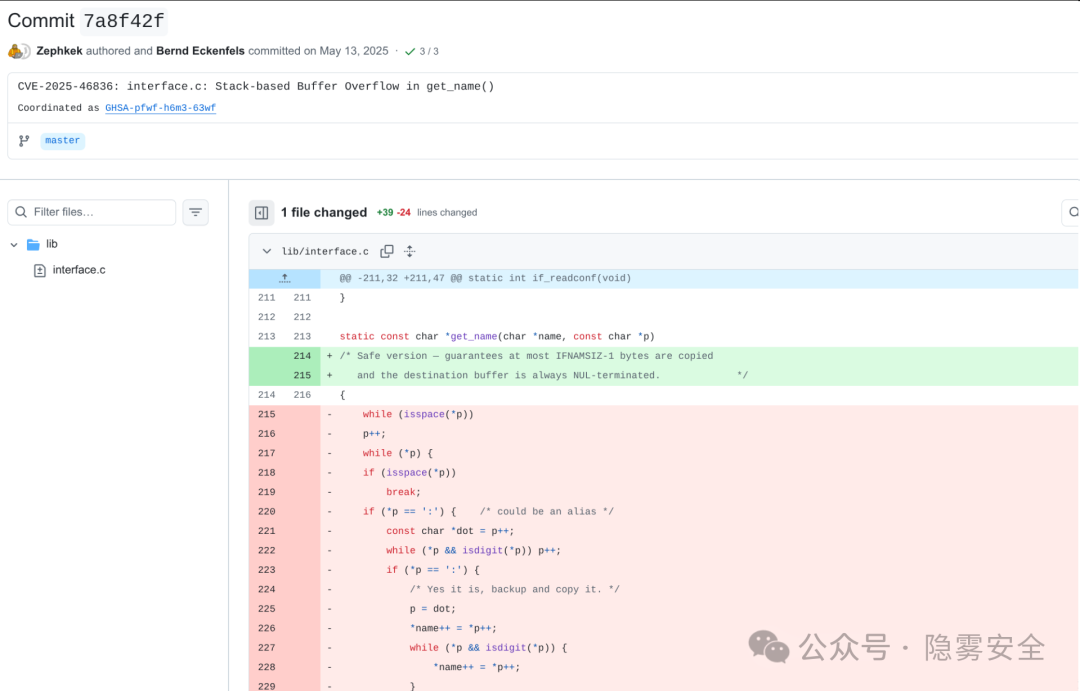Click the author link Zephkek
This screenshot has width=1080, height=691.
[59, 50]
